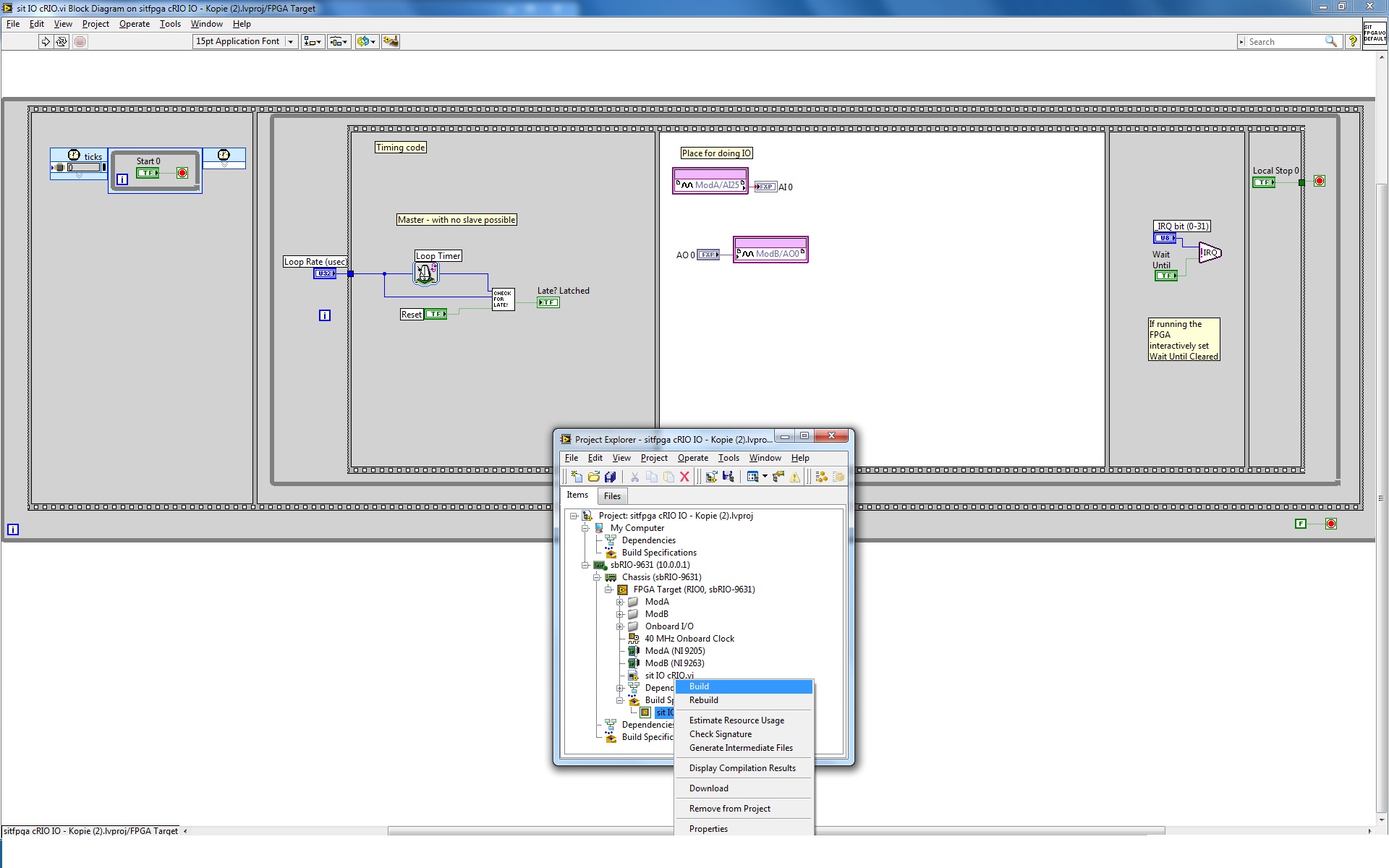Select sit IO cRIO.vi in project tree
1389x868 pixels.
[x=668, y=676]
